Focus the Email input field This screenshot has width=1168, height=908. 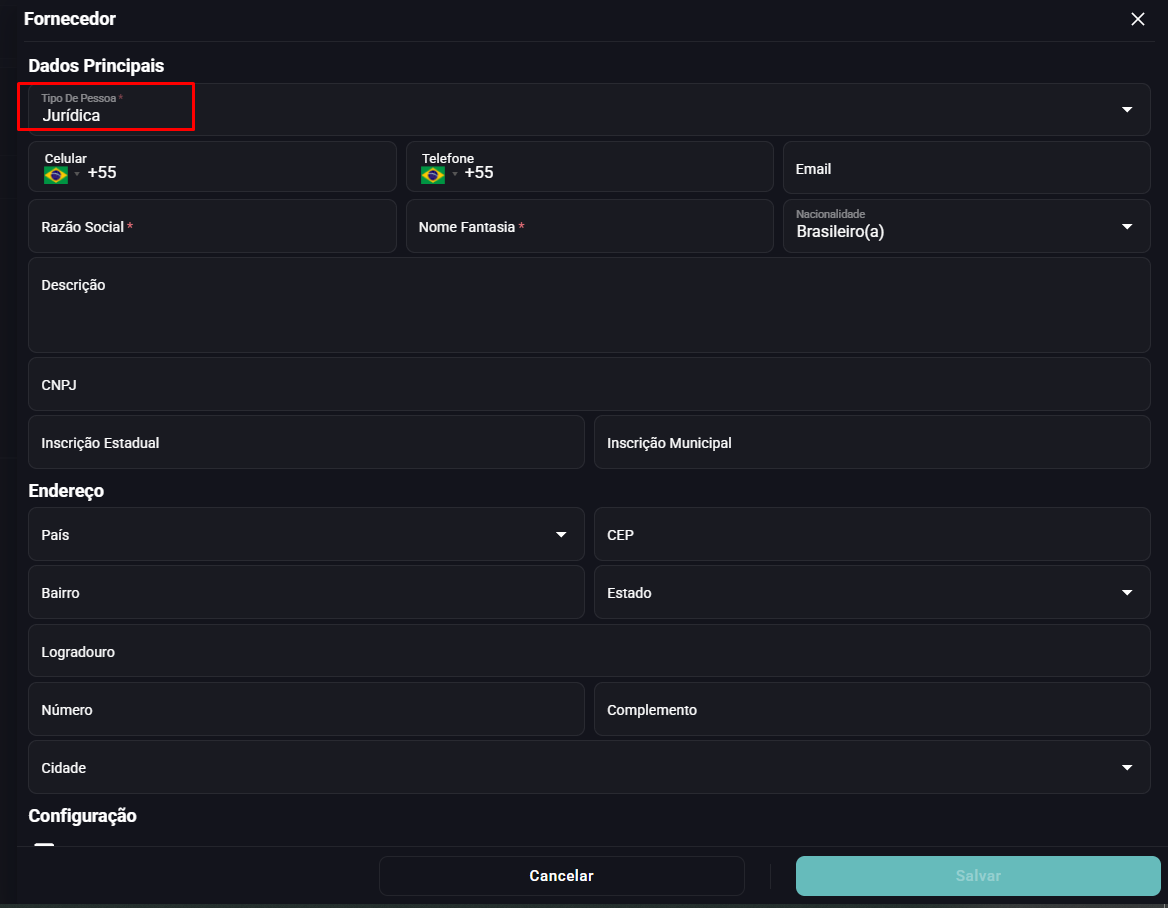point(967,168)
